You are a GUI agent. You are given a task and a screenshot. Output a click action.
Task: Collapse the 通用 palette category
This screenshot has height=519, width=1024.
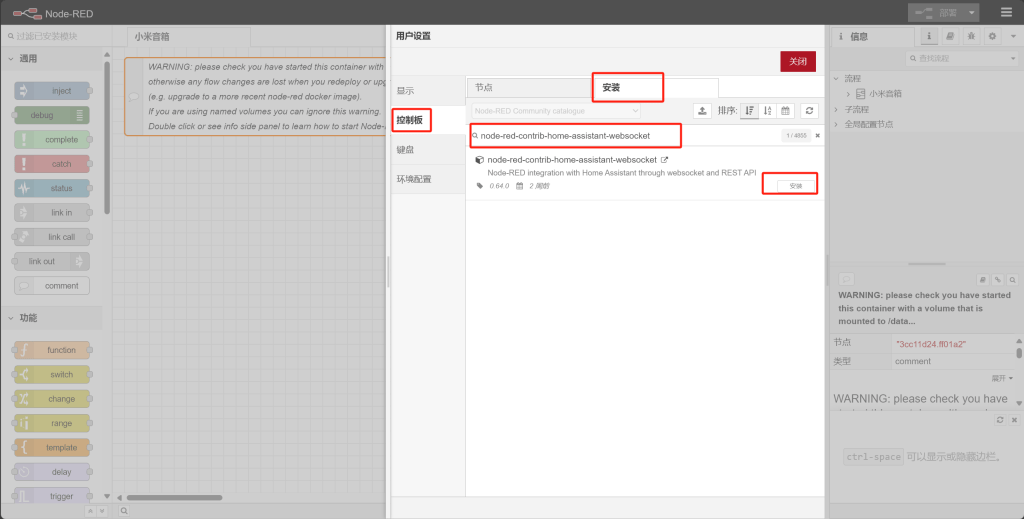pos(51,59)
